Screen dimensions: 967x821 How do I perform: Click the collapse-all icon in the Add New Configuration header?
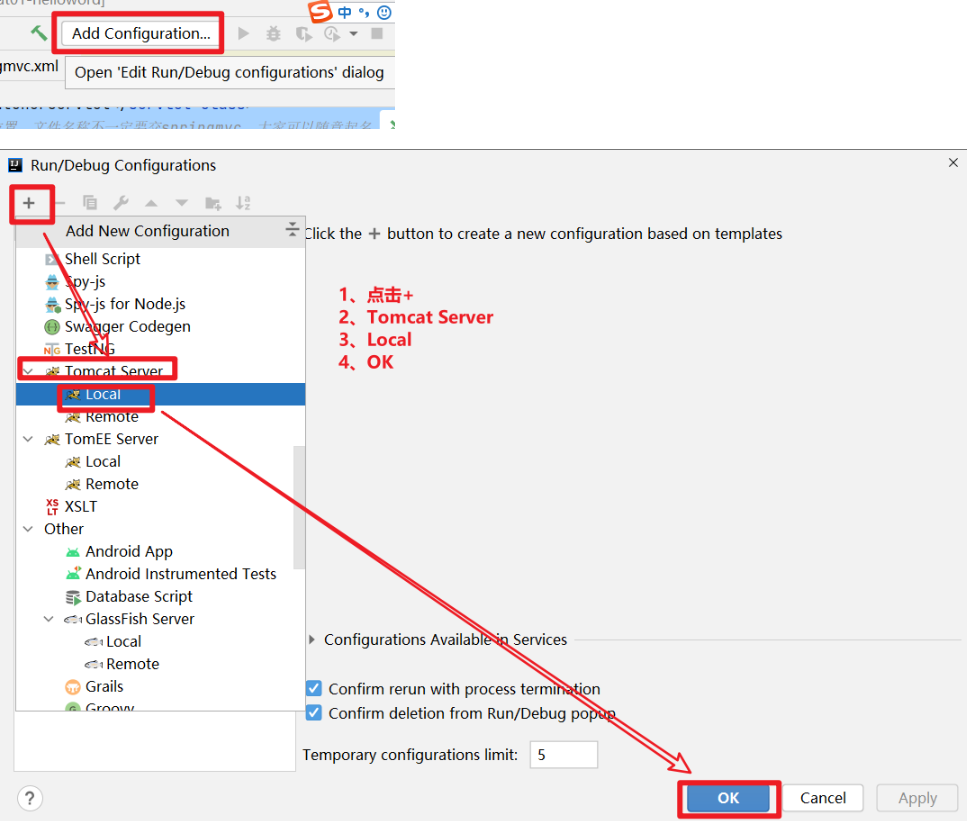292,230
